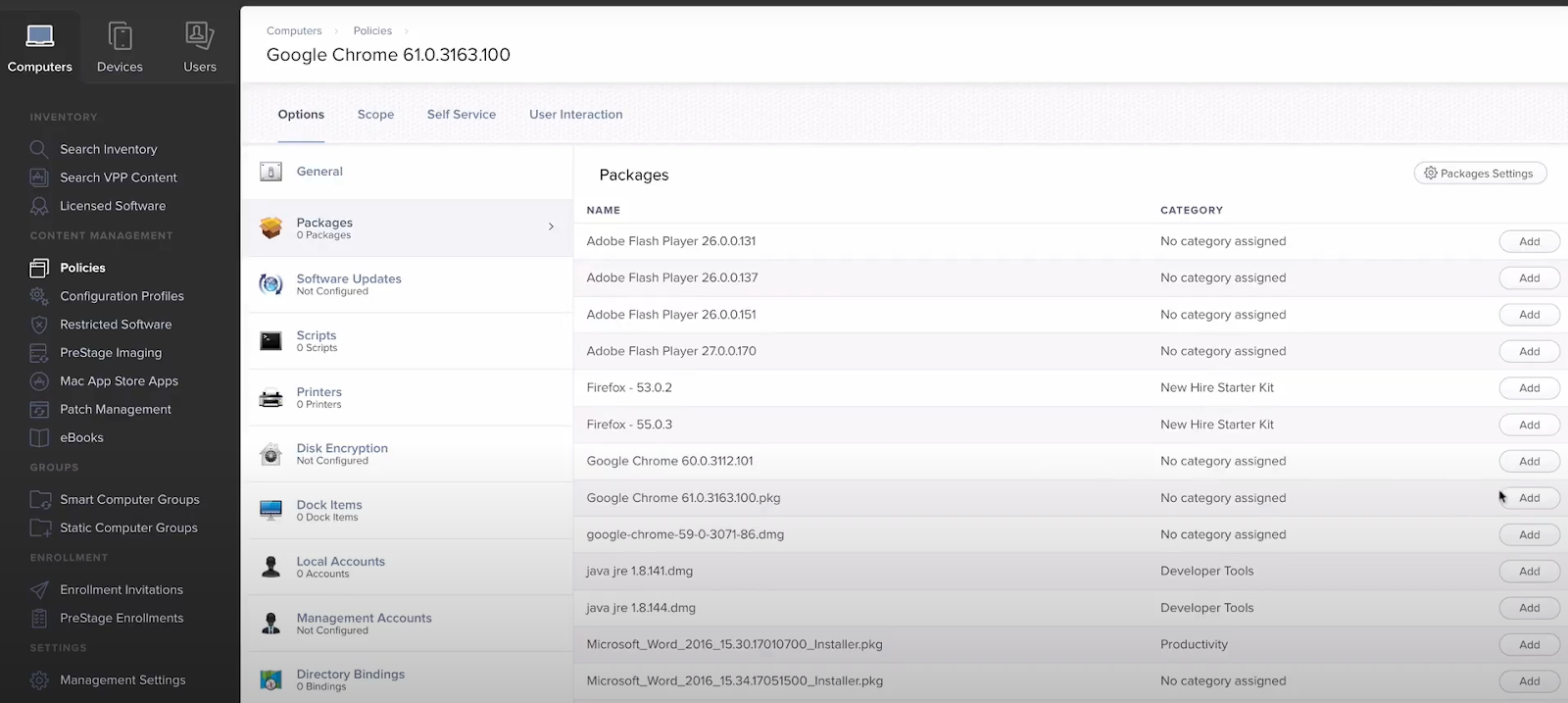
Task: Select the General policy section
Action: tap(319, 172)
